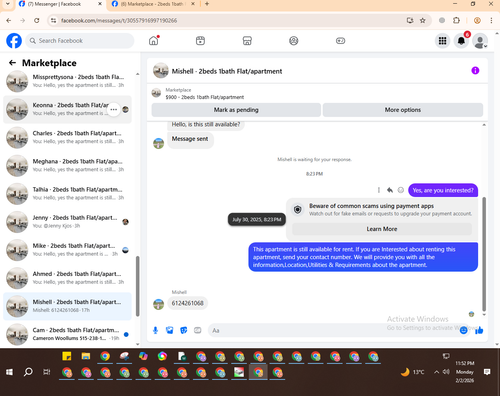Open the Facebook menu grid icon
The width and height of the screenshot is (500, 396).
point(442,41)
